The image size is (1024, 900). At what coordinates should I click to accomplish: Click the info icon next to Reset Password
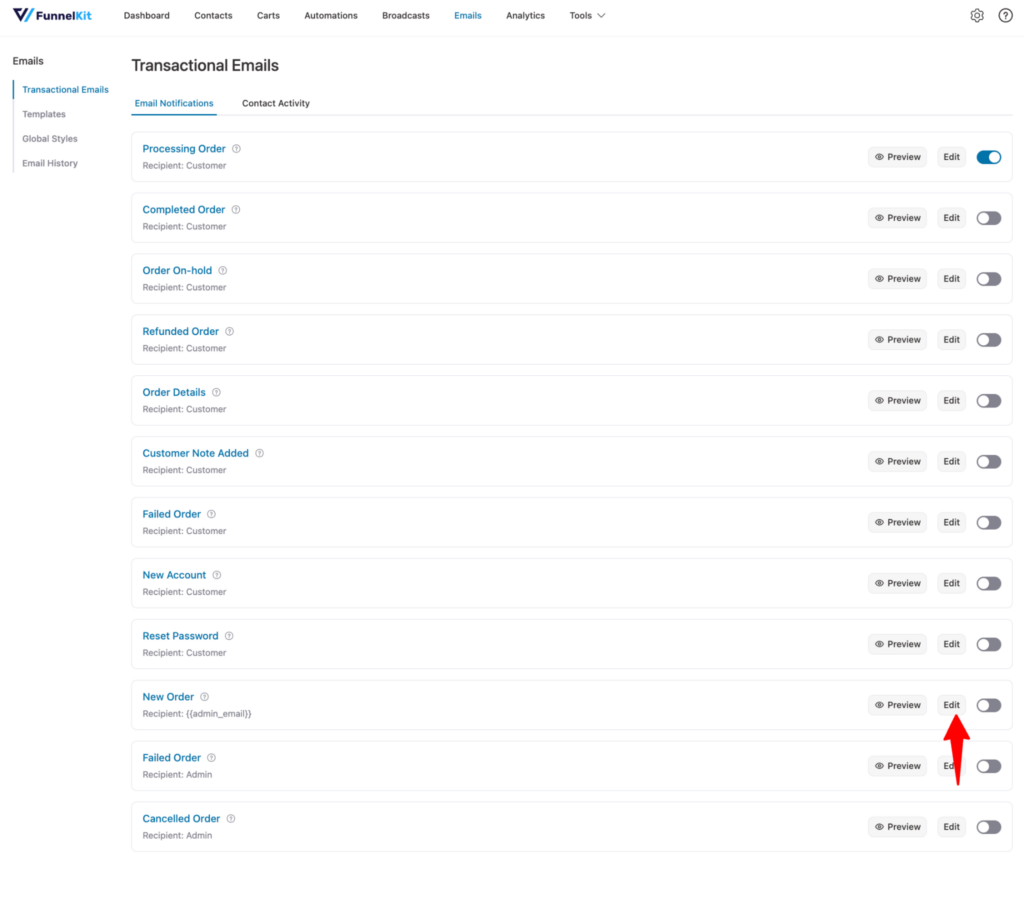point(228,635)
